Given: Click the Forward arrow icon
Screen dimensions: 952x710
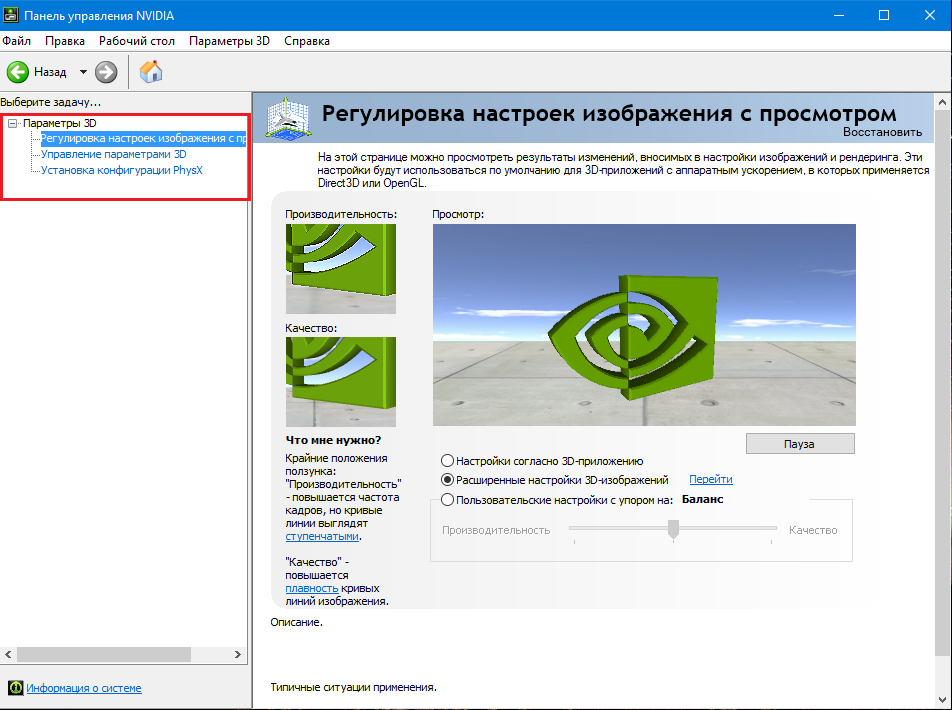Looking at the screenshot, I should tap(106, 72).
